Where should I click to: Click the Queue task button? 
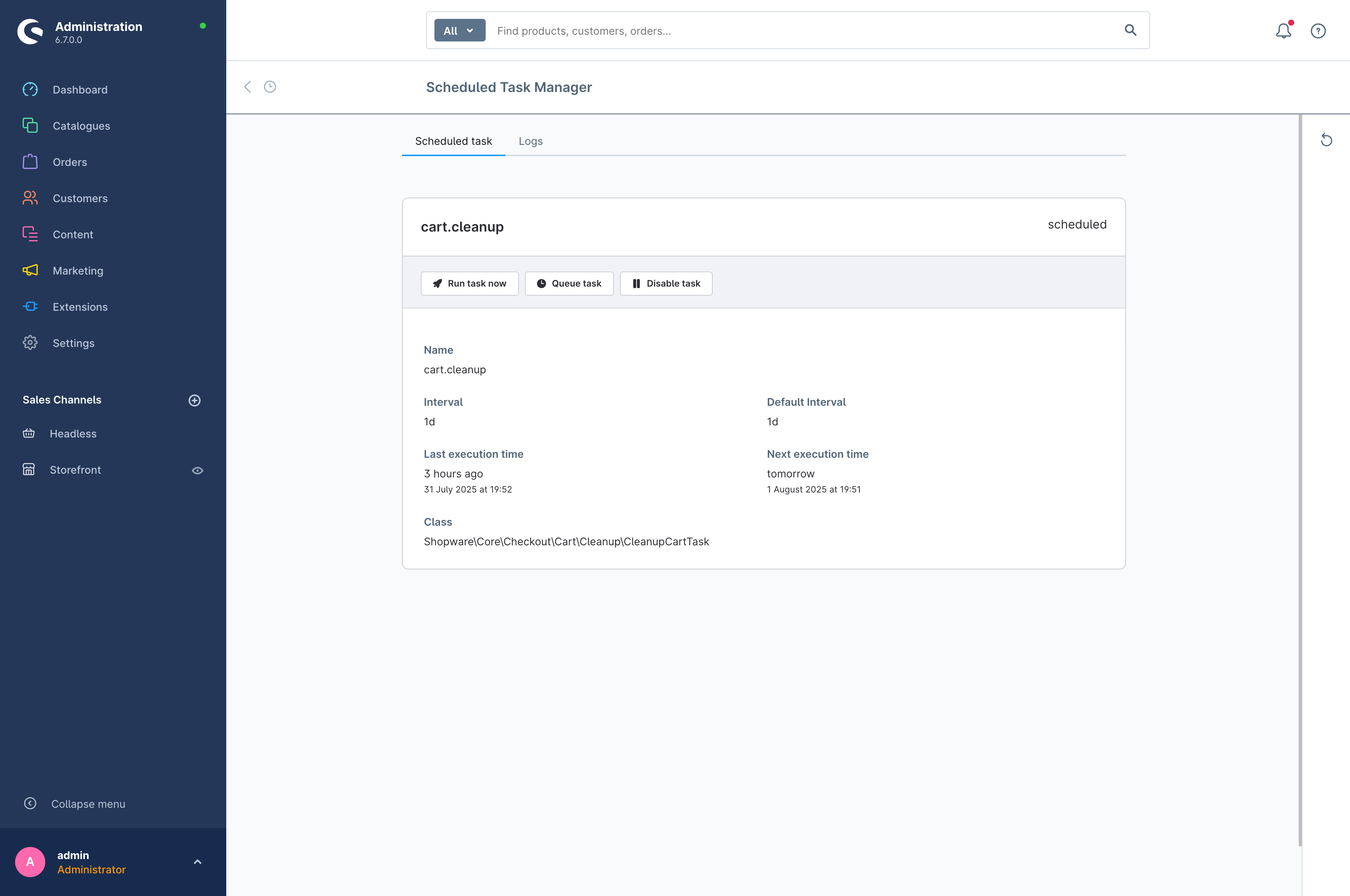tap(569, 284)
